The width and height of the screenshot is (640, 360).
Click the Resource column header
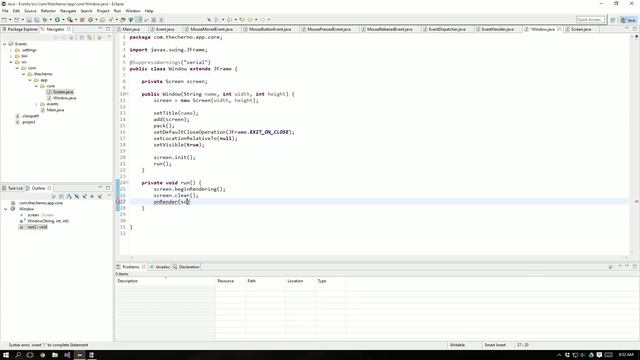[231, 281]
